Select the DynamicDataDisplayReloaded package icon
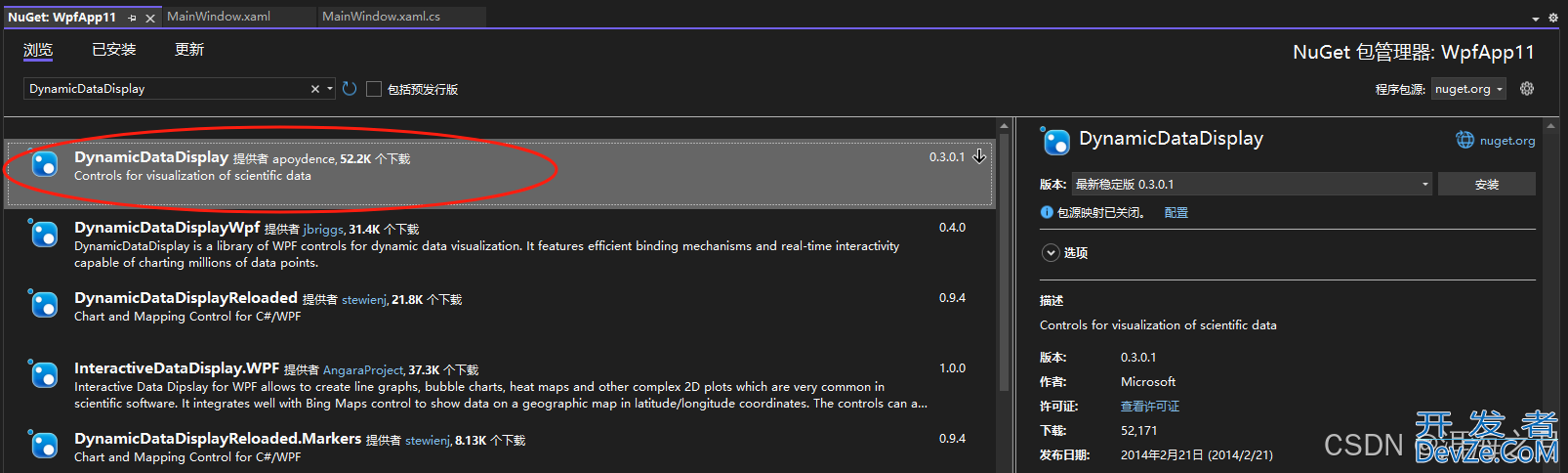 [x=43, y=305]
